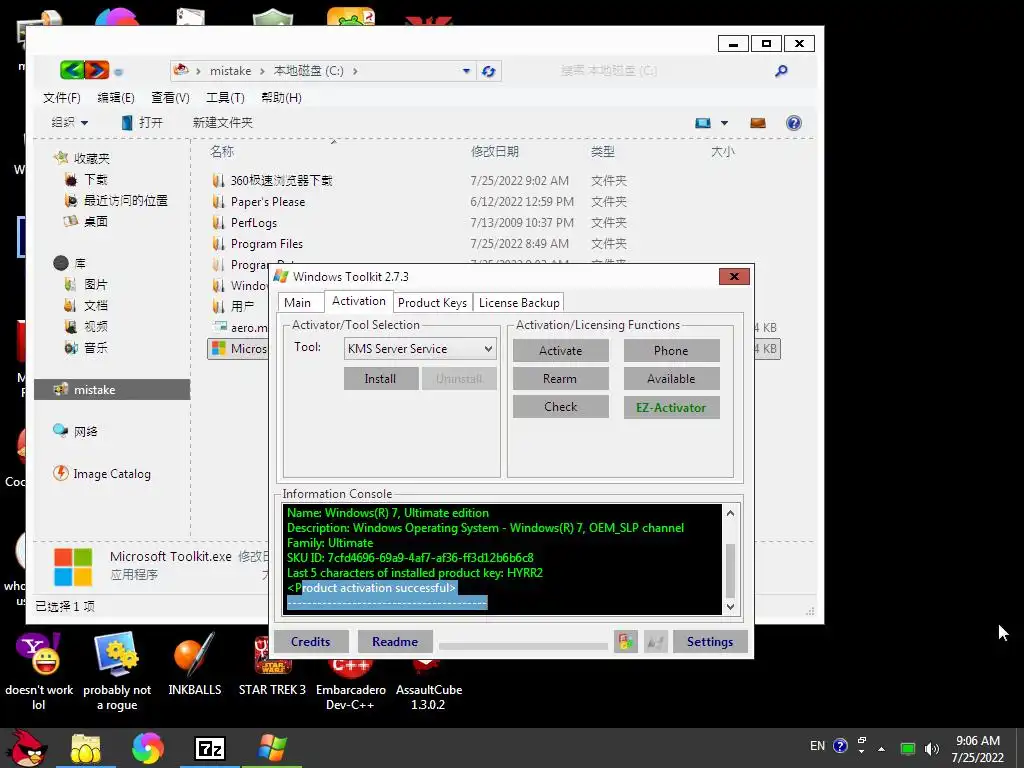Open the colorful browser icon on taskbar
The height and width of the screenshot is (768, 1024).
tap(148, 748)
